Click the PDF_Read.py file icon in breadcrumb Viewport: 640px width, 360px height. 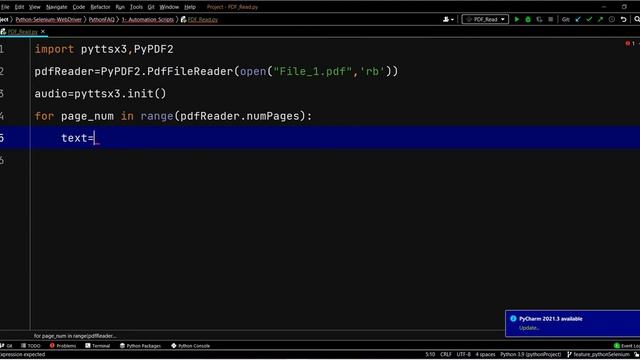click(x=184, y=19)
